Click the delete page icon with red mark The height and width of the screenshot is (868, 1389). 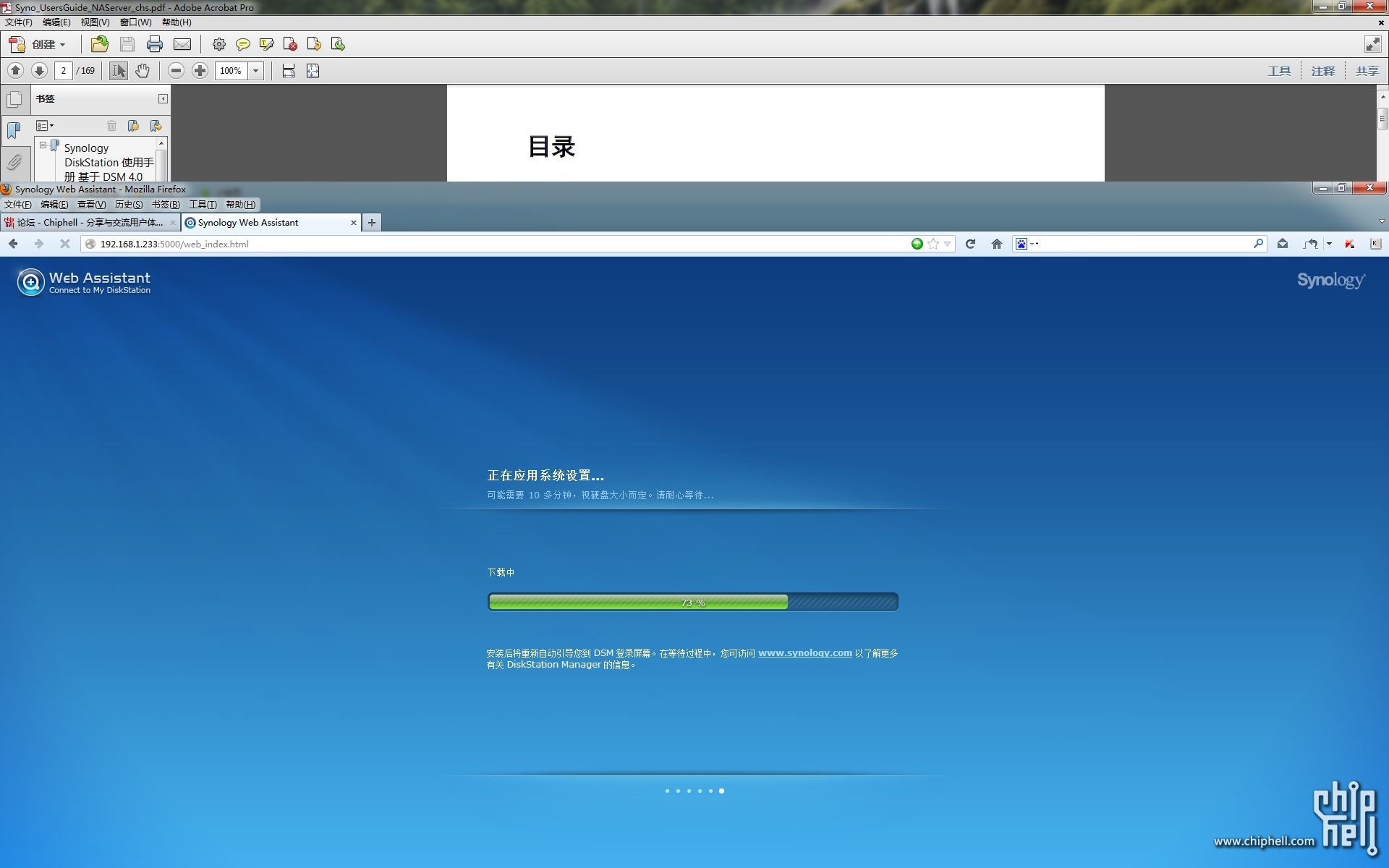[291, 45]
